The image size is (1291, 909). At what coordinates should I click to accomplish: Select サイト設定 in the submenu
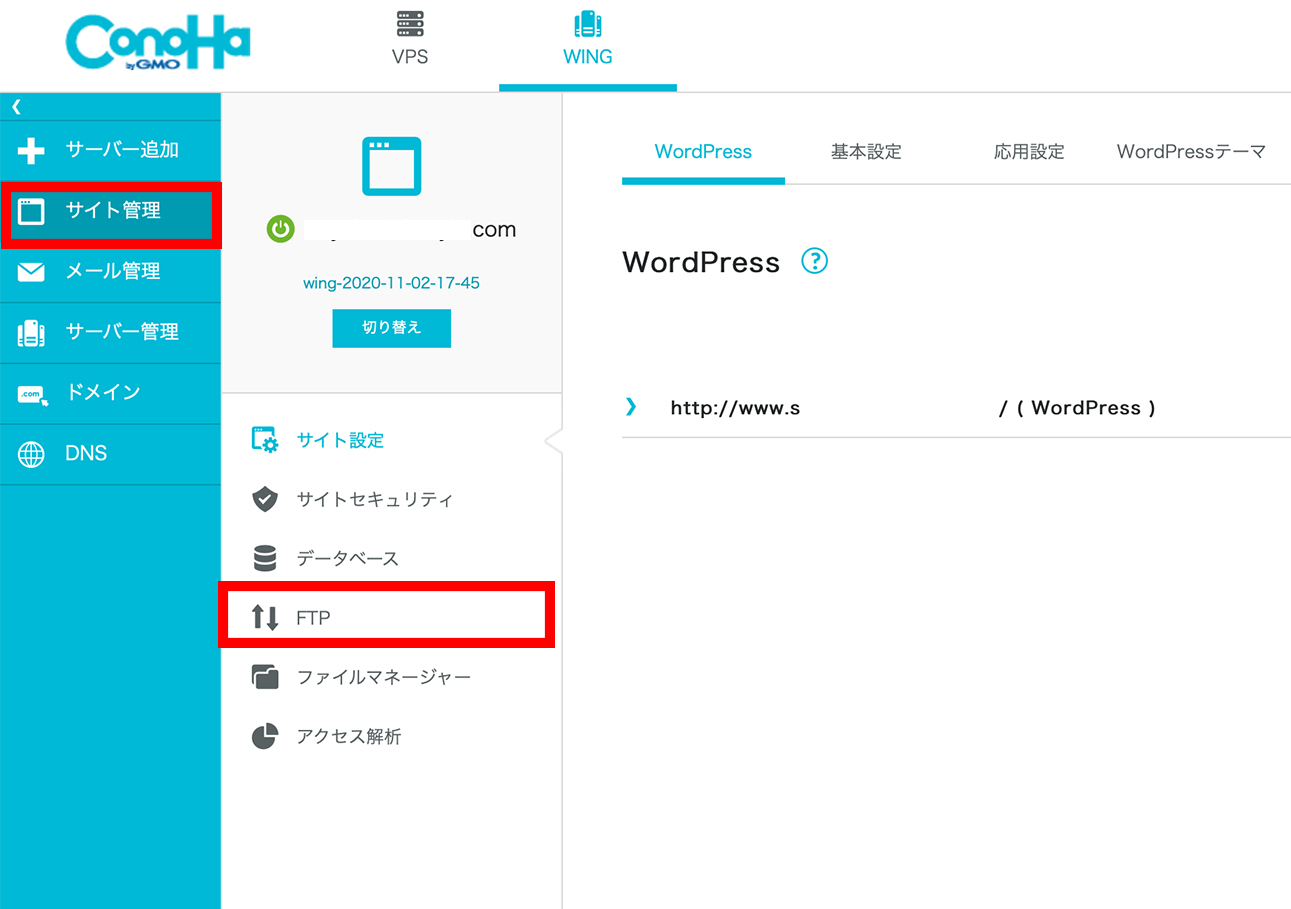pyautogui.click(x=341, y=440)
